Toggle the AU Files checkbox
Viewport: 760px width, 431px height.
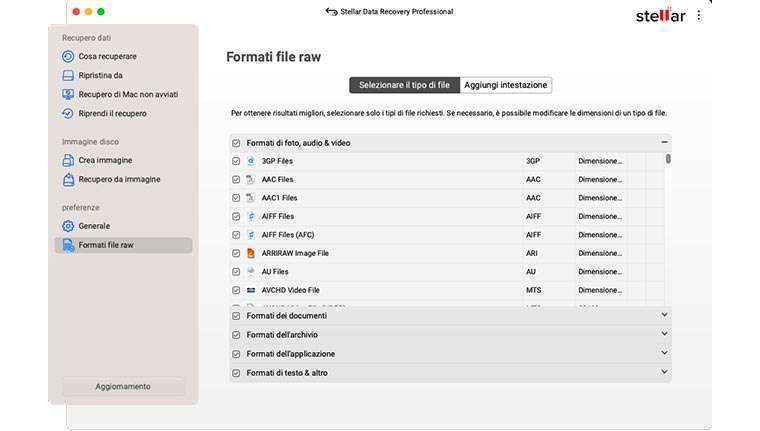click(236, 271)
